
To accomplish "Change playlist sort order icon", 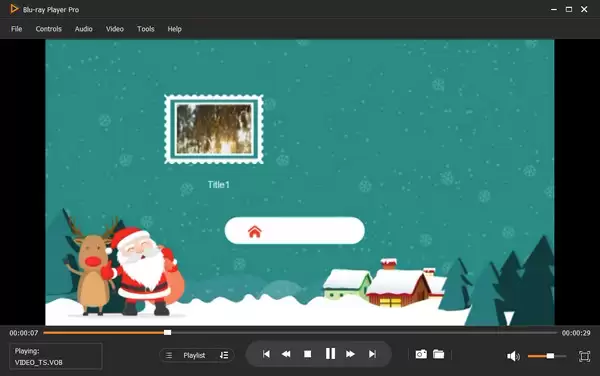I will point(224,355).
